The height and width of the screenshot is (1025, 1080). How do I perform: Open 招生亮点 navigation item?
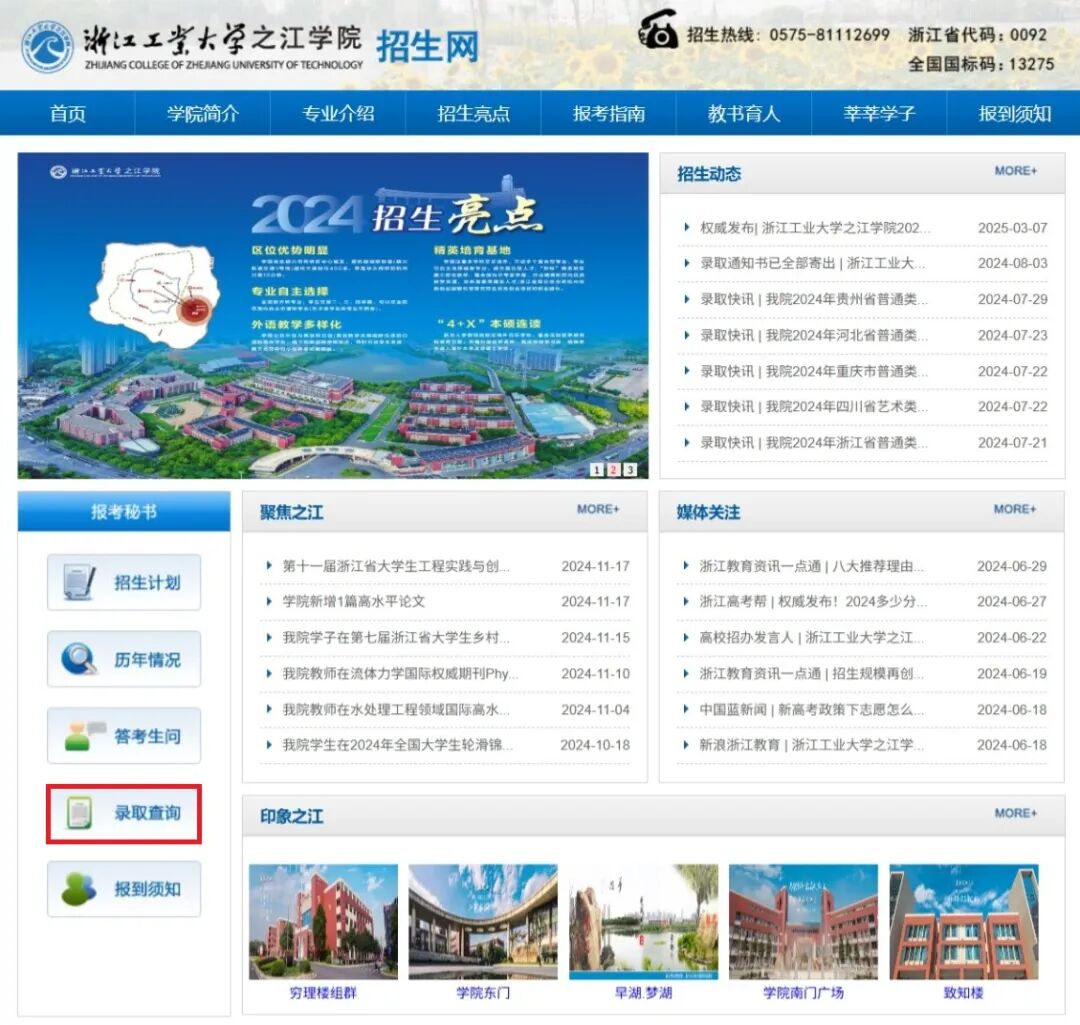(x=473, y=113)
